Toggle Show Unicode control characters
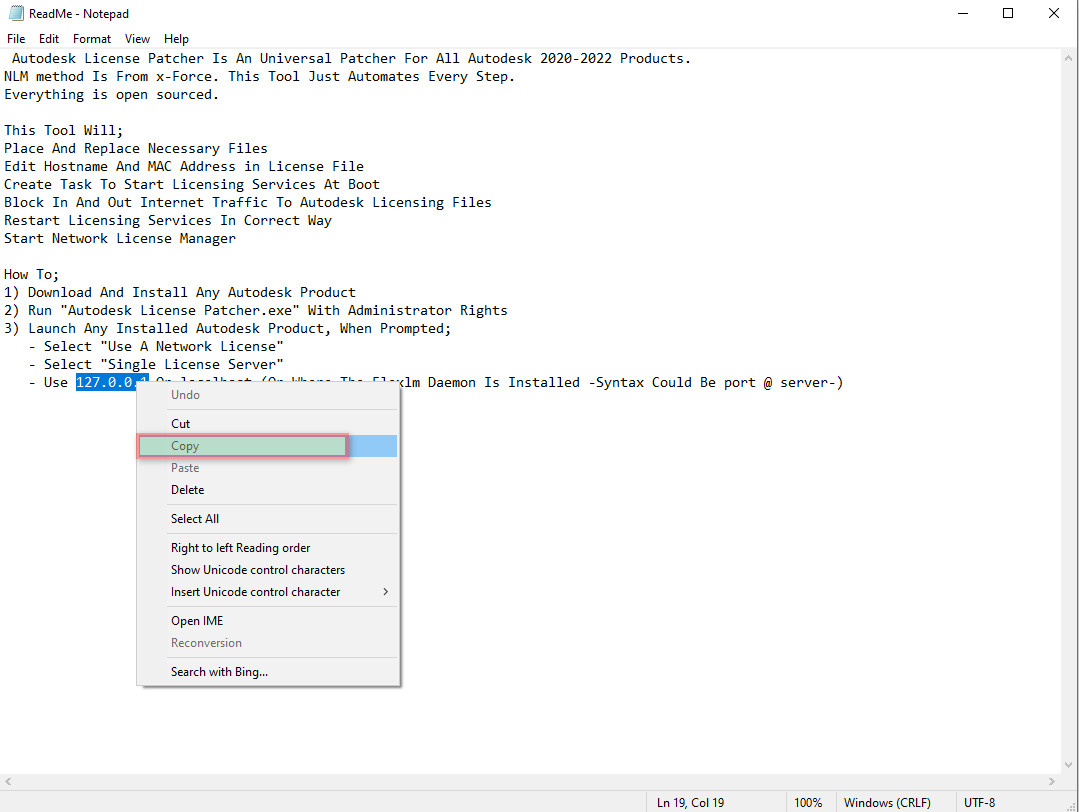 pos(257,570)
